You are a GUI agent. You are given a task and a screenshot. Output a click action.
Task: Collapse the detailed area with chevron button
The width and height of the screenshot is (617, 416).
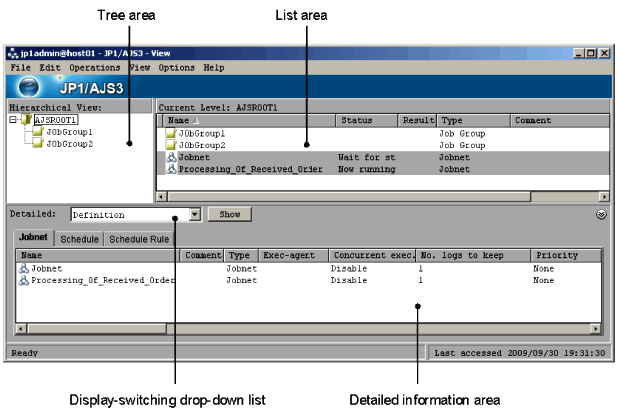tap(601, 214)
